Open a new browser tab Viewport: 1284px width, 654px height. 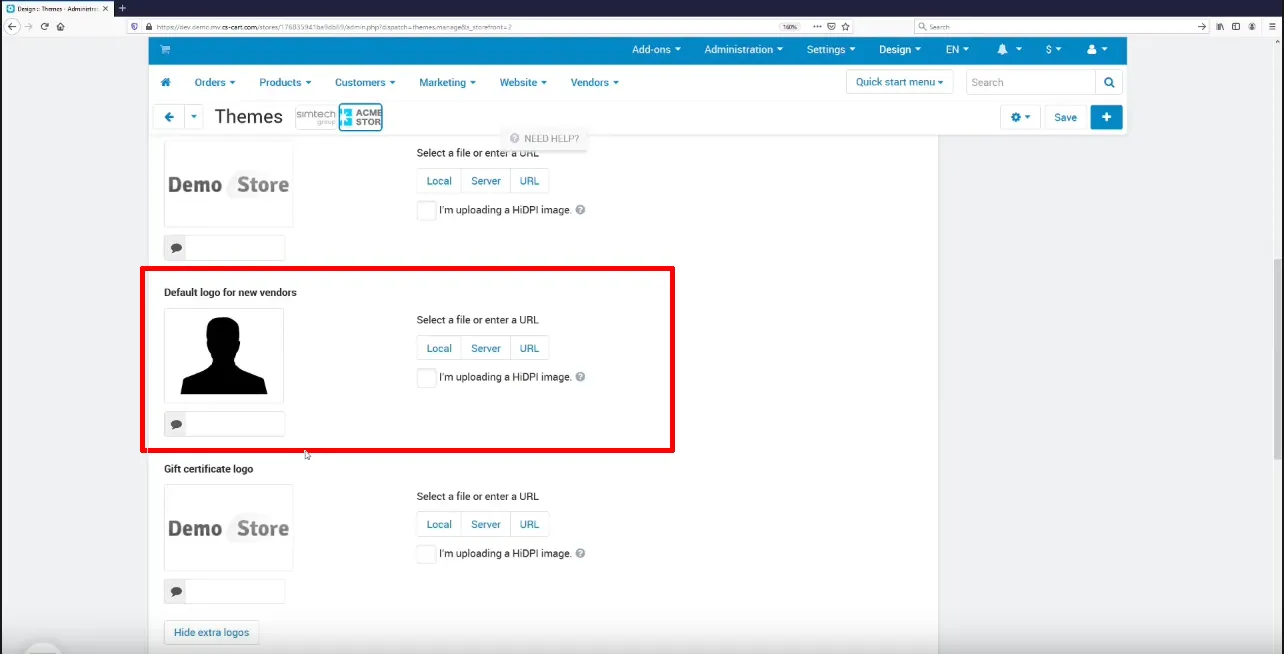pos(122,8)
